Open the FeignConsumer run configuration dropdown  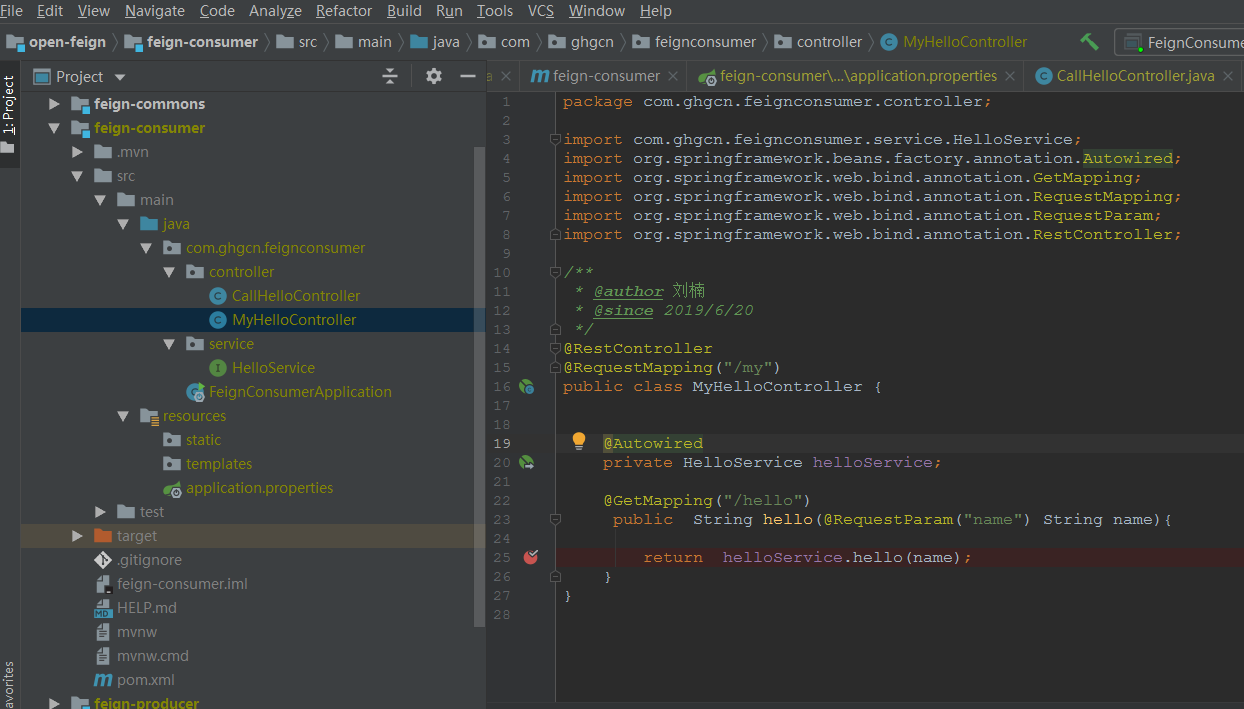coord(1181,42)
